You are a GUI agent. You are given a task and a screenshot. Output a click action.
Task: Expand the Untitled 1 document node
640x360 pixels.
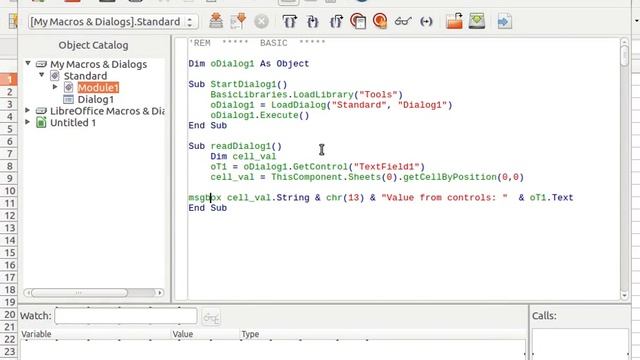pos(27,122)
